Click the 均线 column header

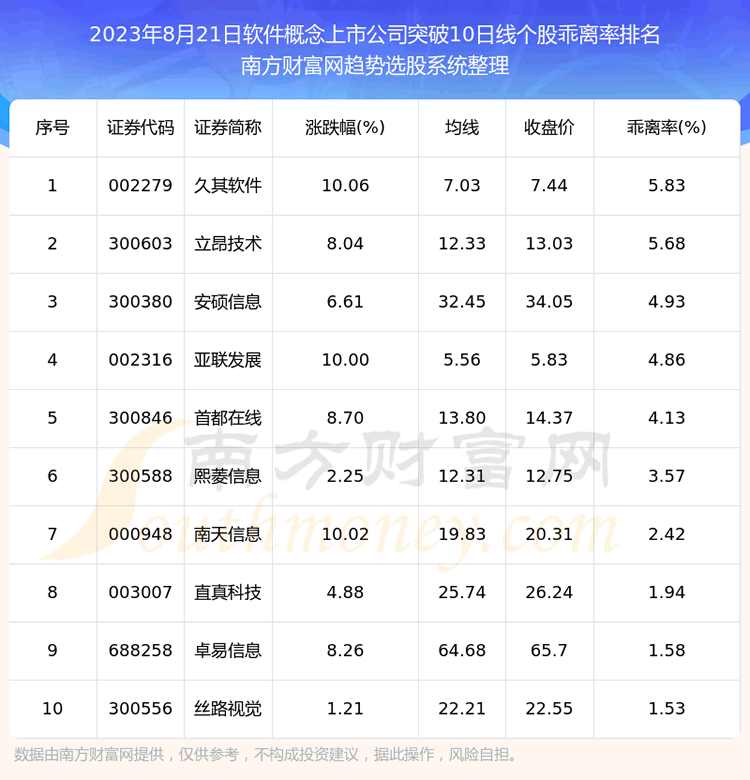pos(462,128)
